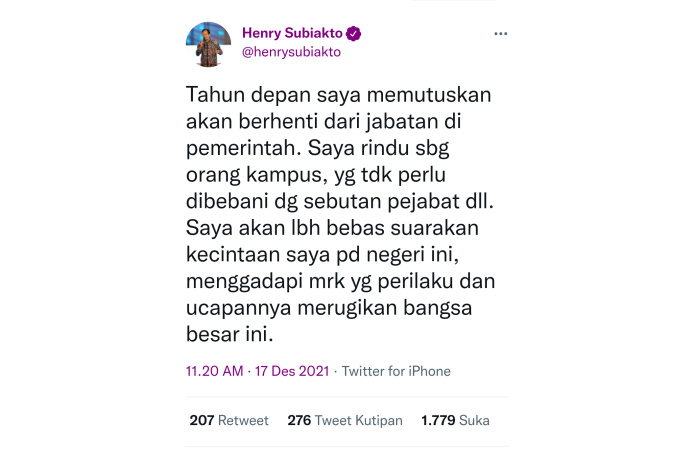This screenshot has width=695, height=450.
Task: Click the 17 Des 2021 date
Action: tap(292, 371)
